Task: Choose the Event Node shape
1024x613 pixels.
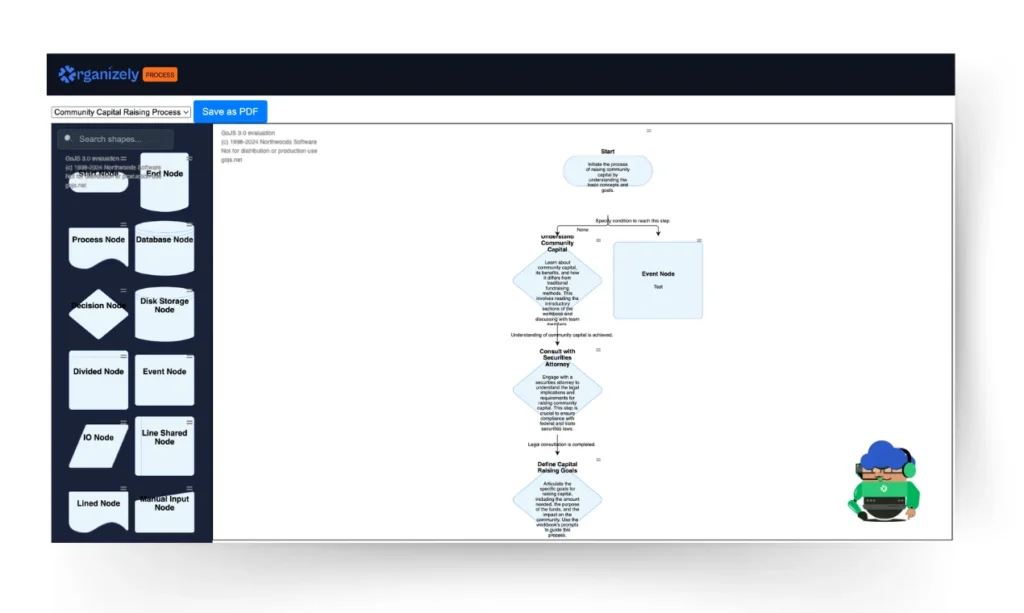Action: [x=164, y=378]
